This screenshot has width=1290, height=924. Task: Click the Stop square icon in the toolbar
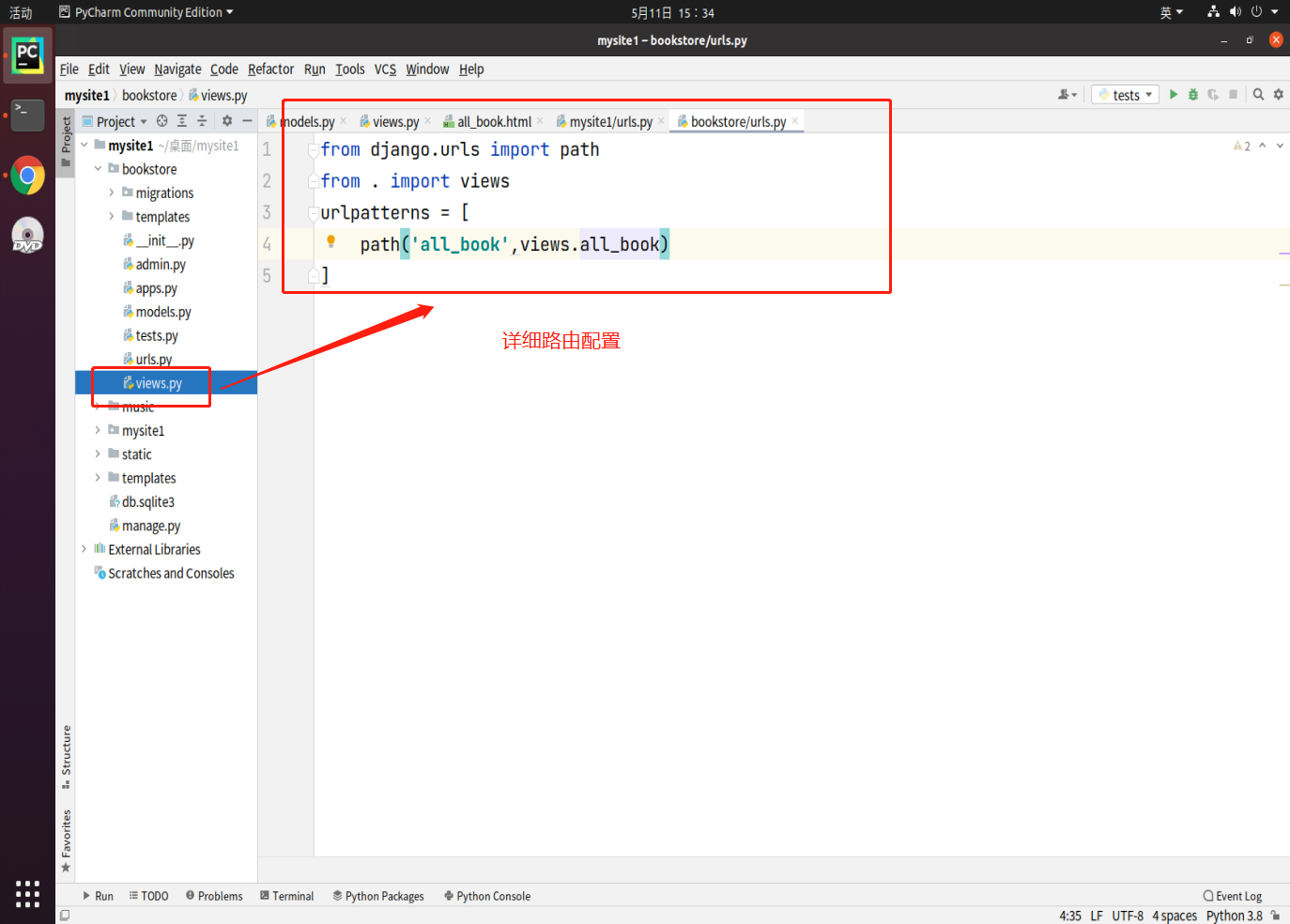1234,95
